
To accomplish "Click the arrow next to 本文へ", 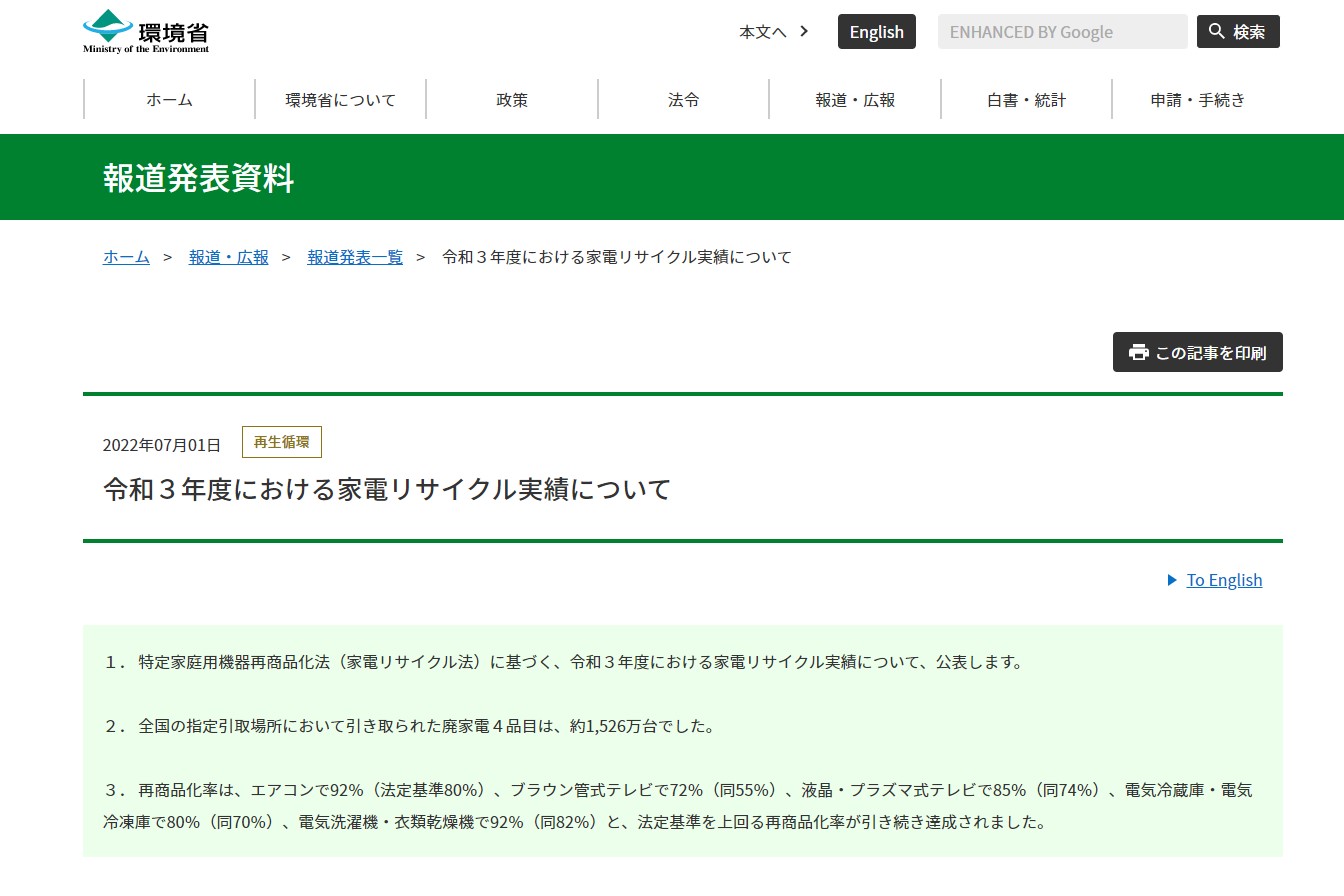I will (804, 32).
